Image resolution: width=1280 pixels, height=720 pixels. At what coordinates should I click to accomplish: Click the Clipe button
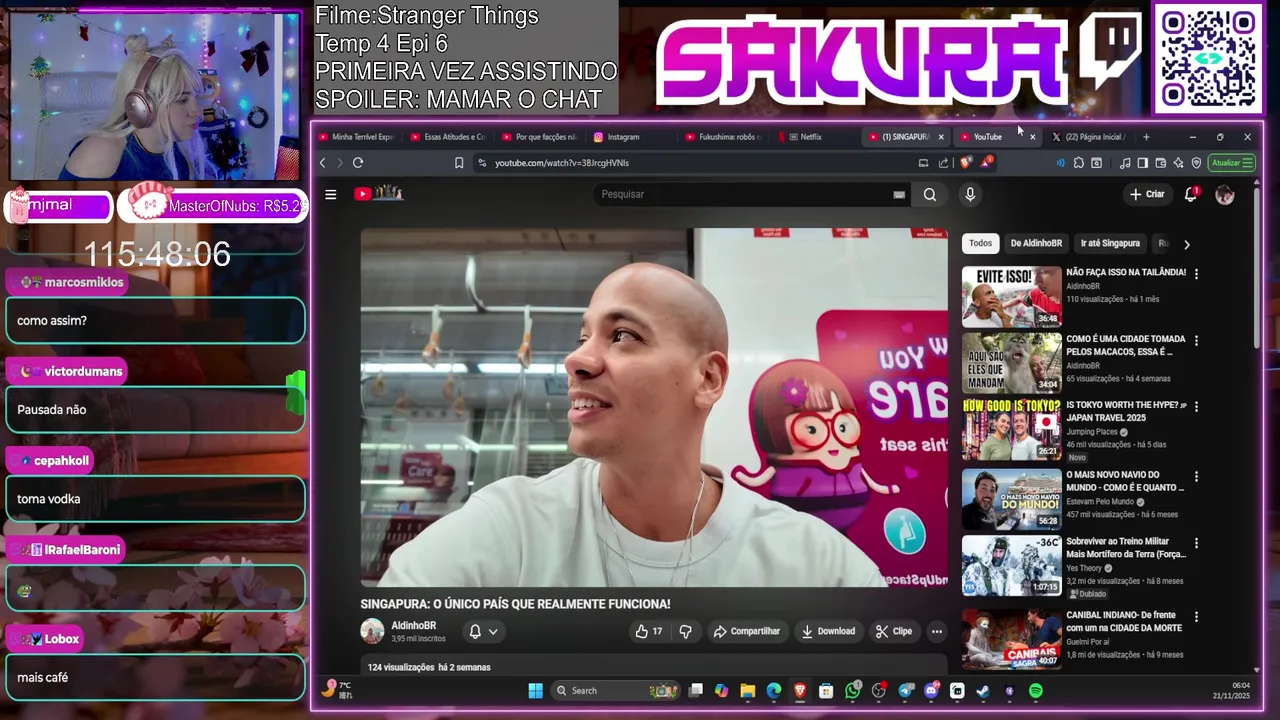(x=894, y=631)
